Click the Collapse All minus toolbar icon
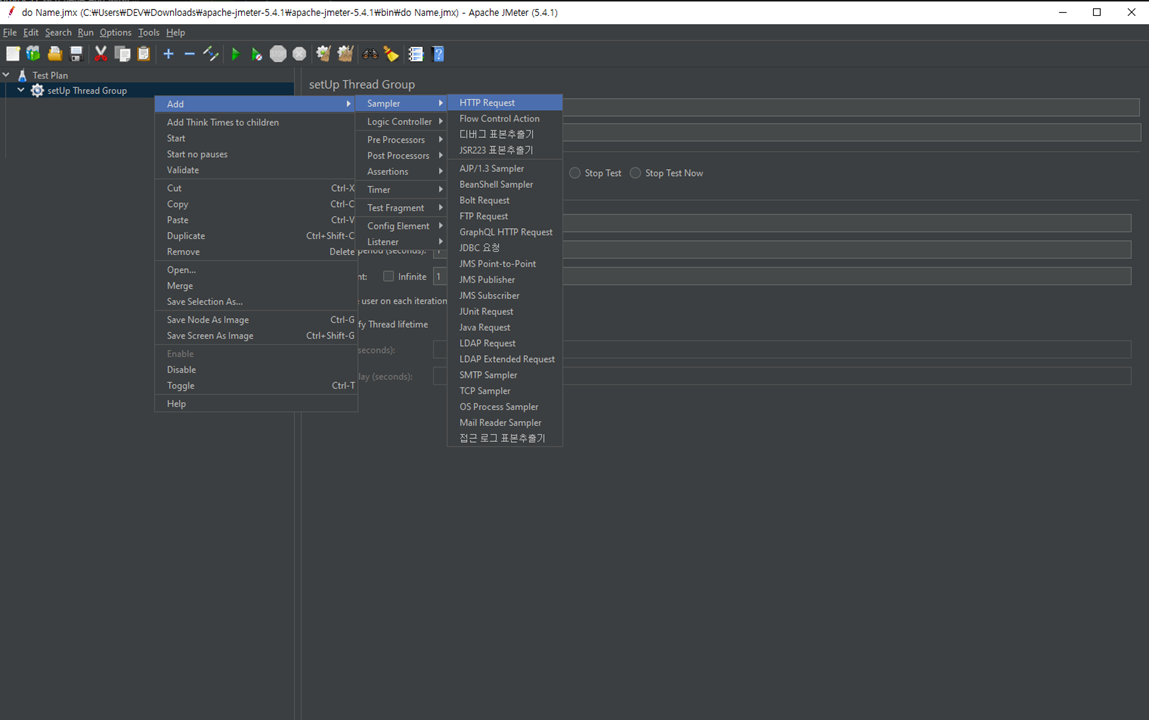 pyautogui.click(x=189, y=54)
